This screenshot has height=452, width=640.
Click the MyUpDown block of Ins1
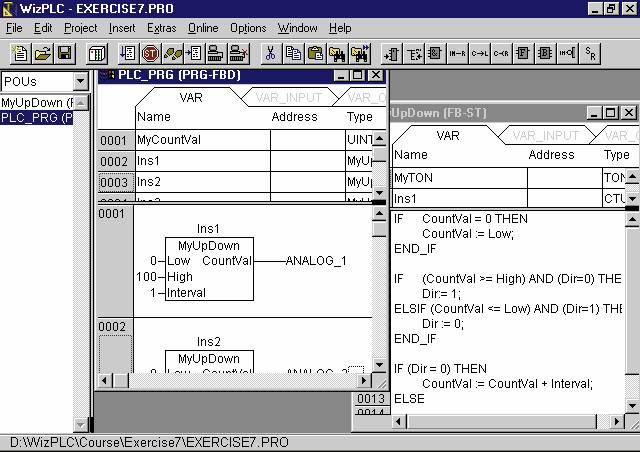point(209,269)
